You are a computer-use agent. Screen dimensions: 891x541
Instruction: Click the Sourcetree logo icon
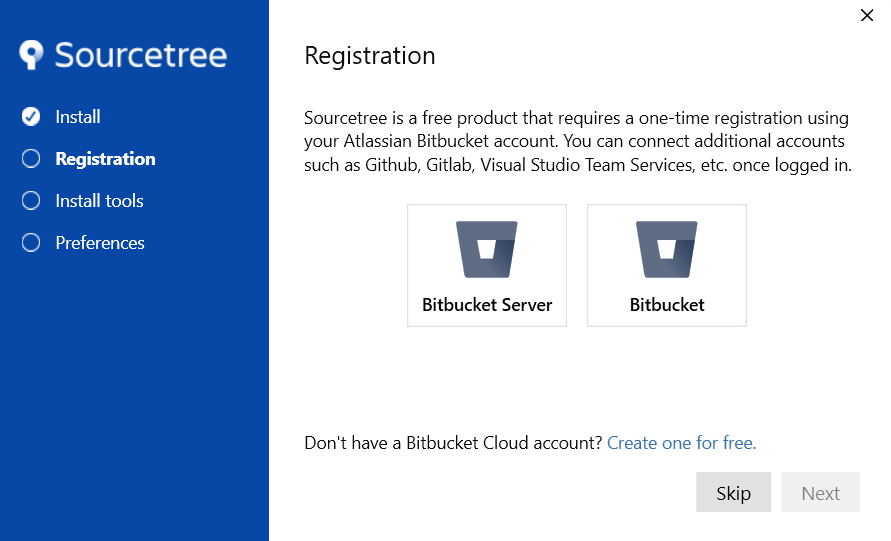coord(31,55)
